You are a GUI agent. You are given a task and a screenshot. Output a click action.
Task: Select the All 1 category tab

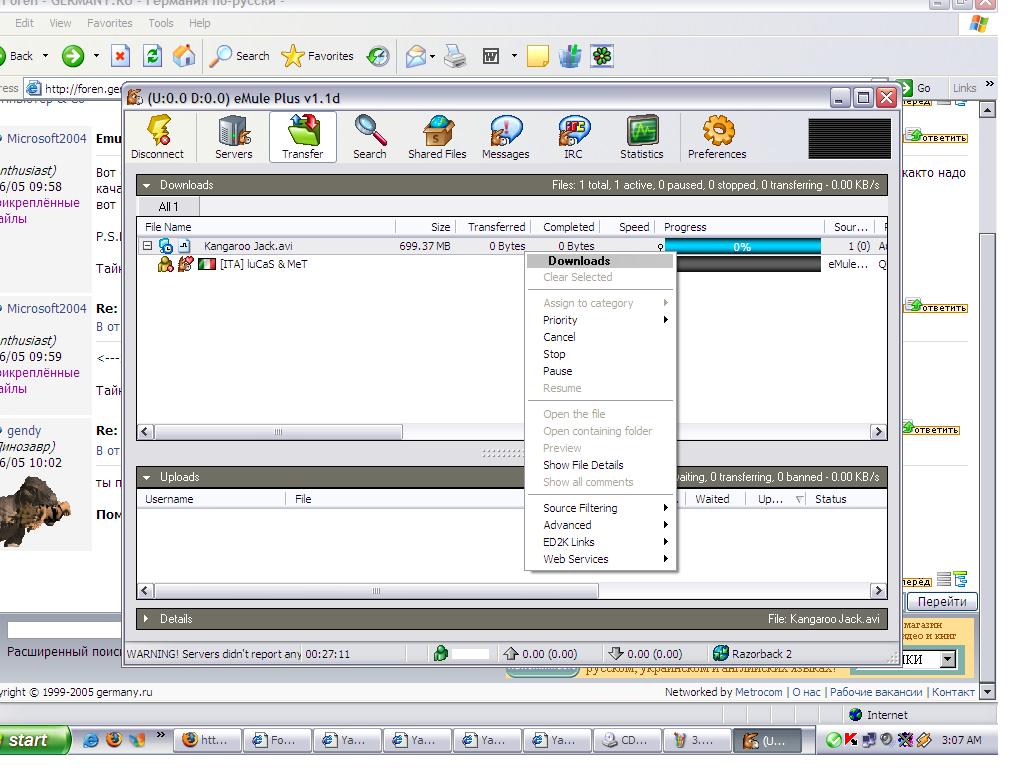point(168,206)
